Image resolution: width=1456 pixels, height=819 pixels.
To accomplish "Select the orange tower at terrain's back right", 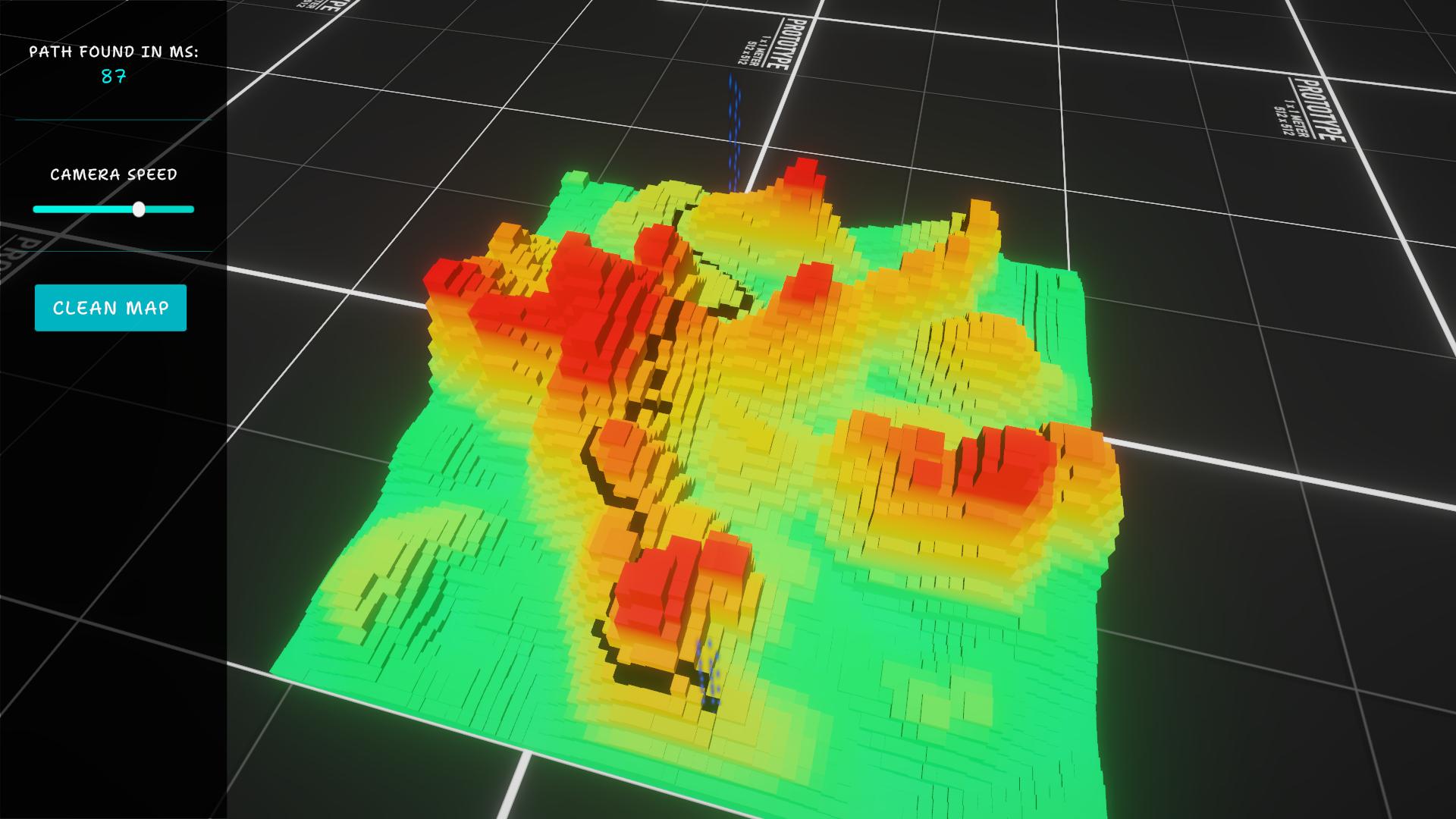I will [981, 216].
